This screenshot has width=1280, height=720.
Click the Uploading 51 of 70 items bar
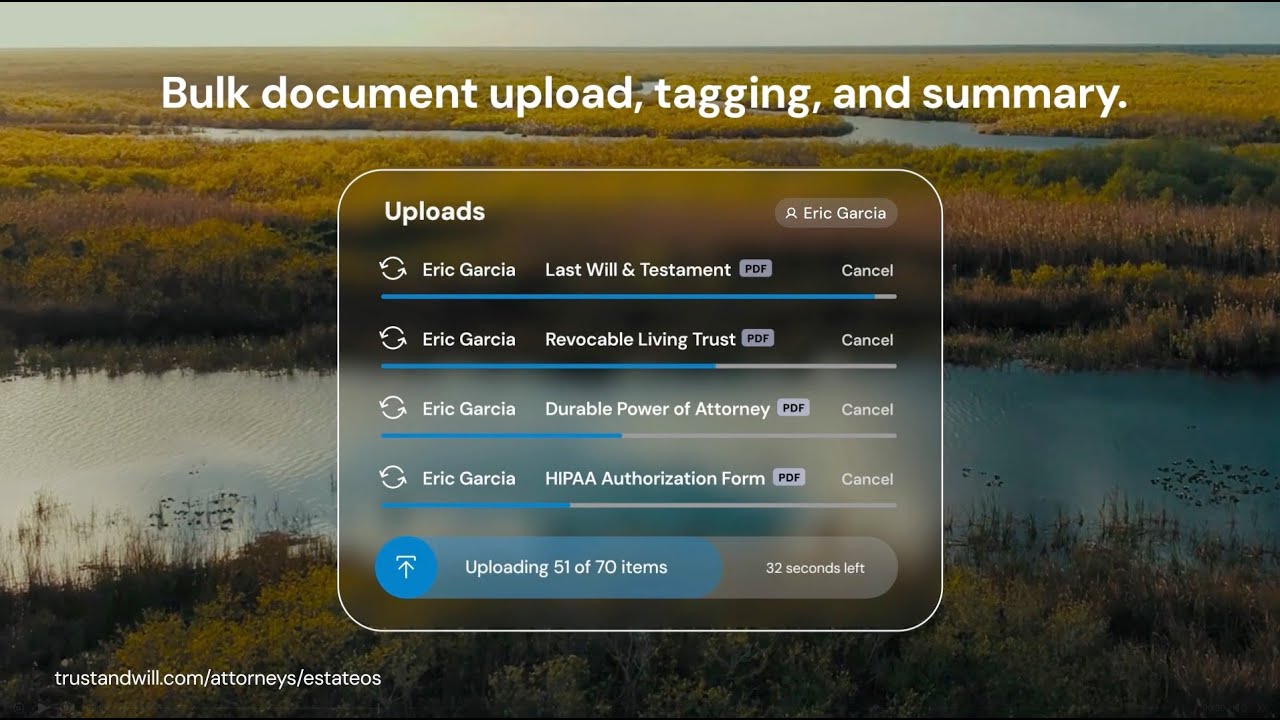pos(636,568)
